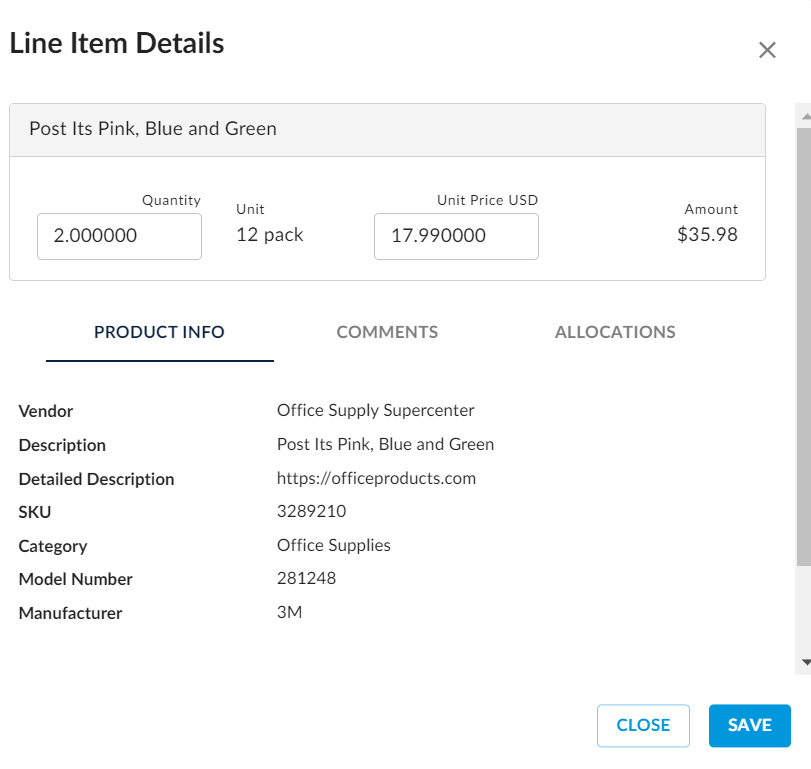Click the Close button
This screenshot has height=769, width=811.
(x=643, y=726)
